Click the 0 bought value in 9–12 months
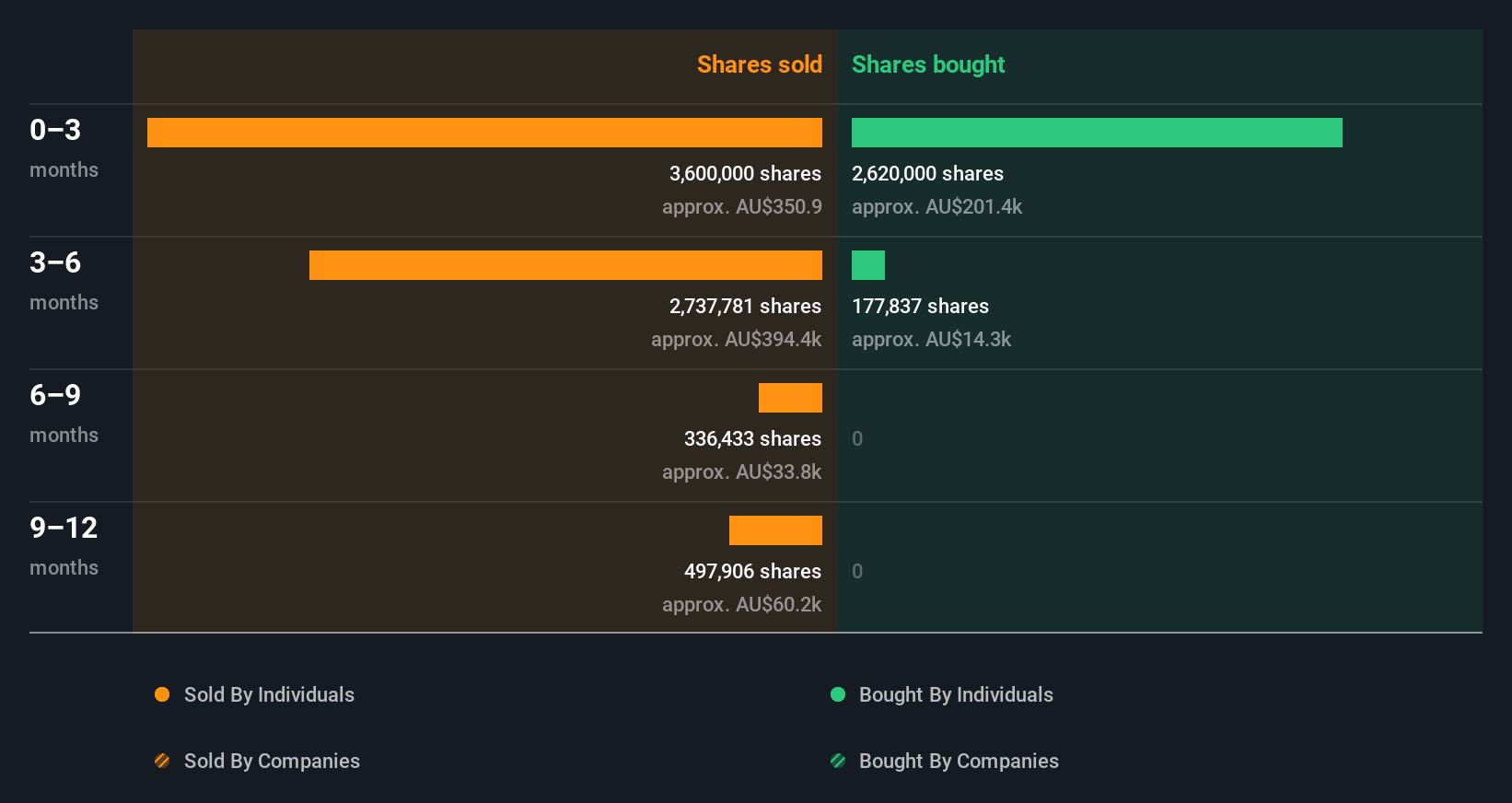 click(857, 571)
